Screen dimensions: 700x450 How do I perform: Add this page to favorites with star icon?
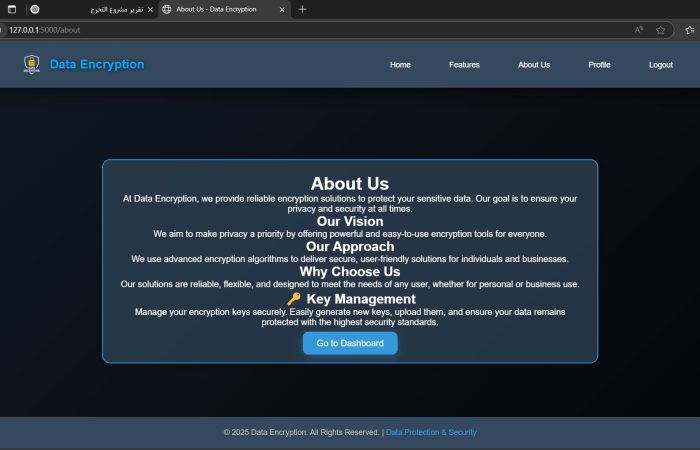660,30
